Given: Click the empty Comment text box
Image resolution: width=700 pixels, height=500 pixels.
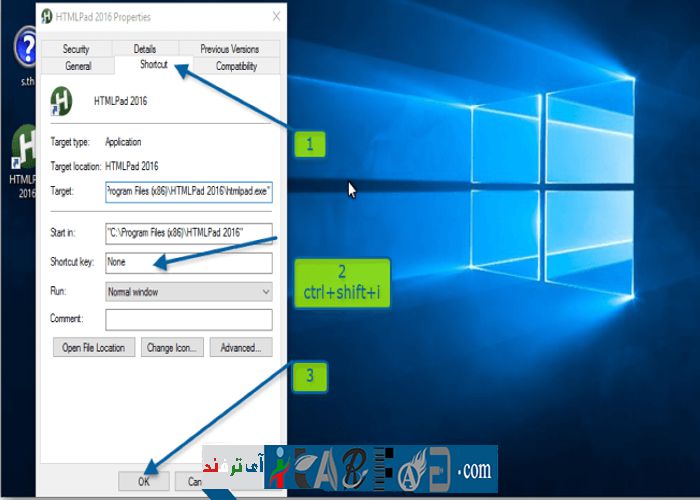Looking at the screenshot, I should (x=188, y=319).
